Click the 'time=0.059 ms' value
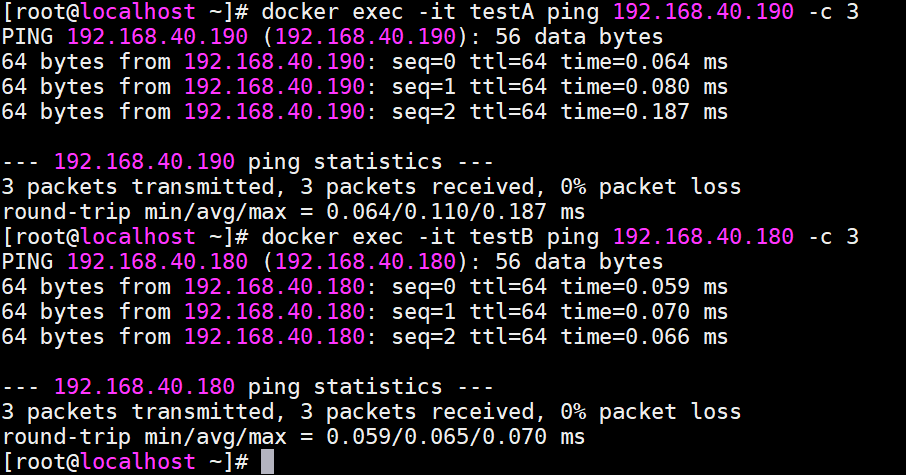The width and height of the screenshot is (906, 475). pos(644,287)
